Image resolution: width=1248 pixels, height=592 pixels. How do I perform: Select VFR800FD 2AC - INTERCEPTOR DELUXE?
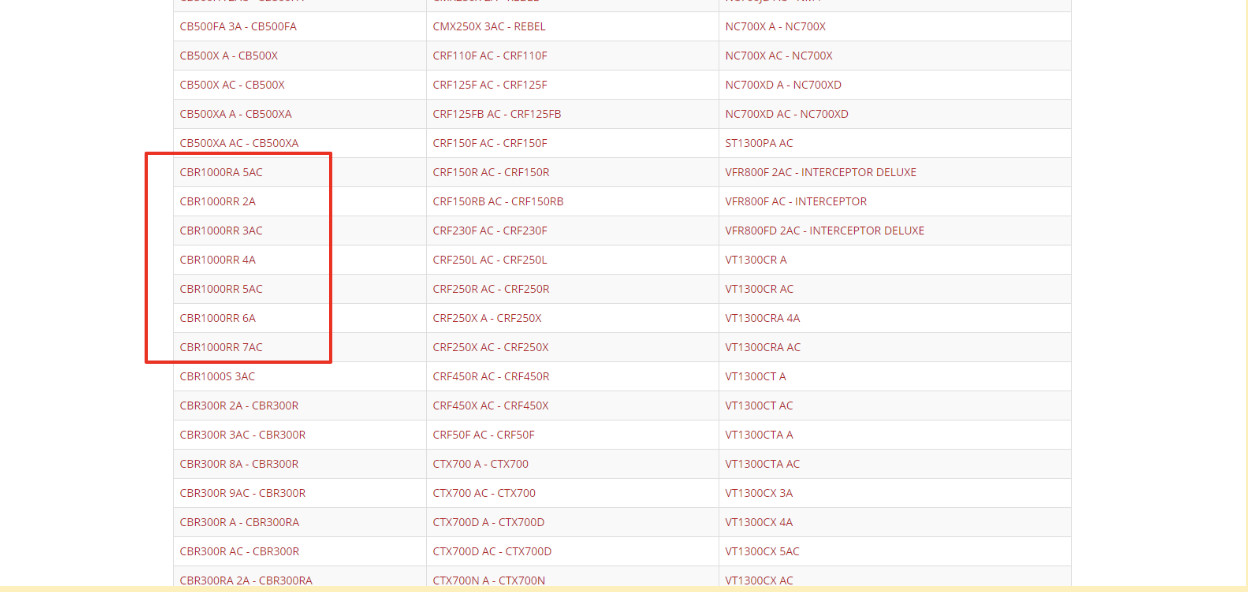(x=824, y=230)
